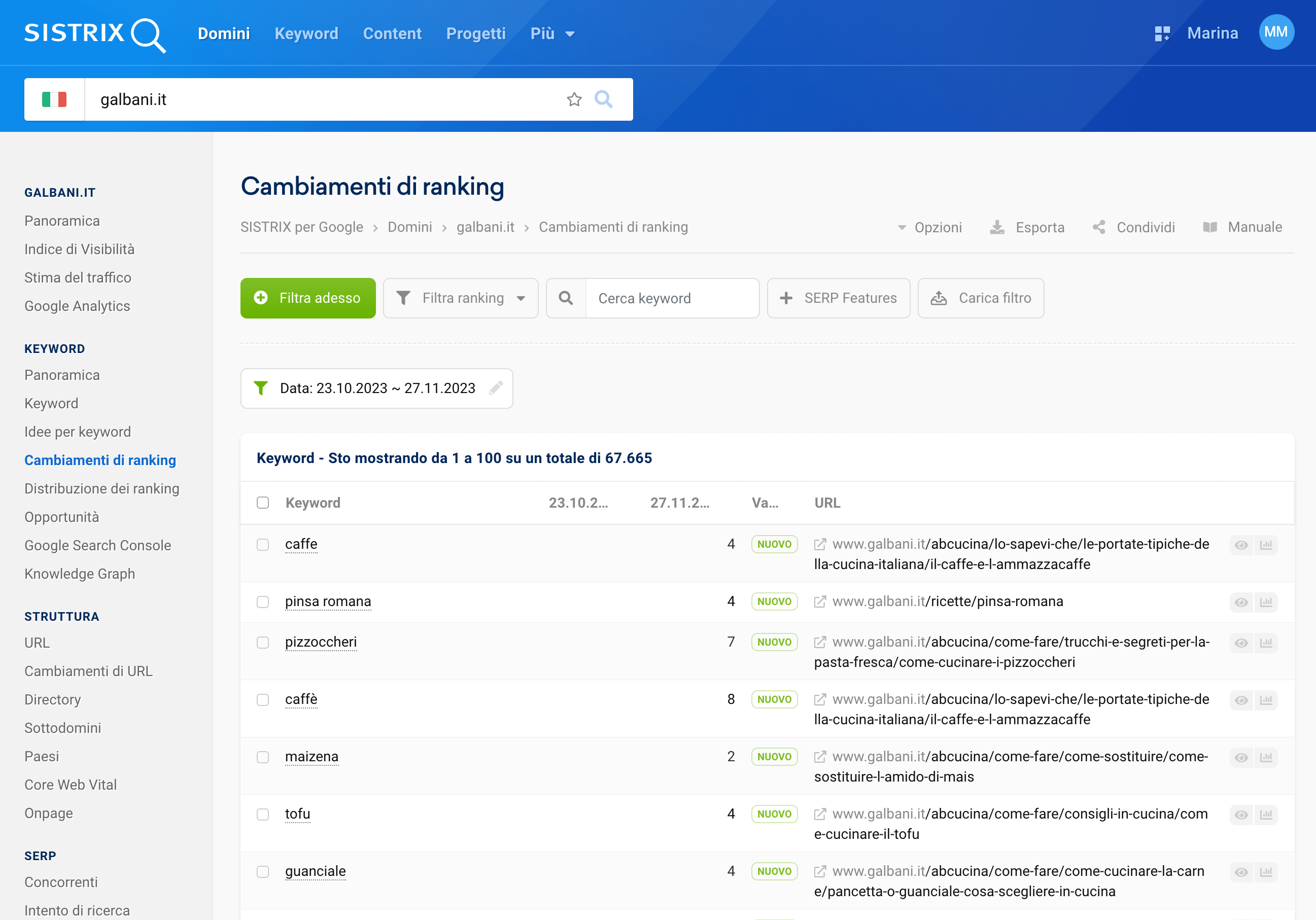The image size is (1316, 920).
Task: Toggle the checkbox next to tofu keyword
Action: pos(263,814)
